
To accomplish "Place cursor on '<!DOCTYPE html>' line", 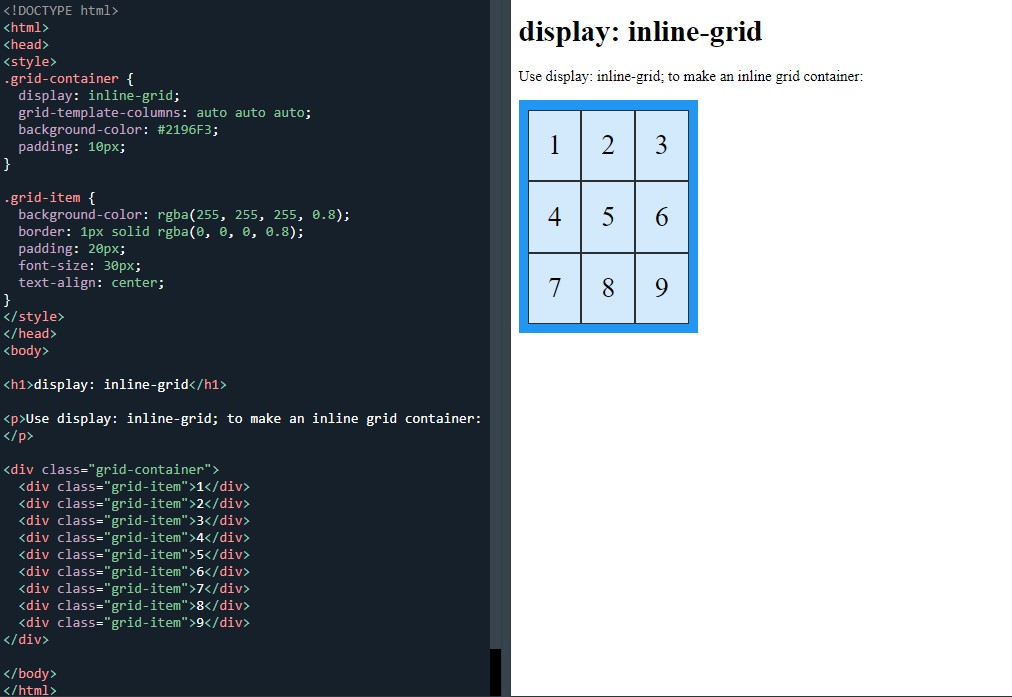I will click(61, 10).
